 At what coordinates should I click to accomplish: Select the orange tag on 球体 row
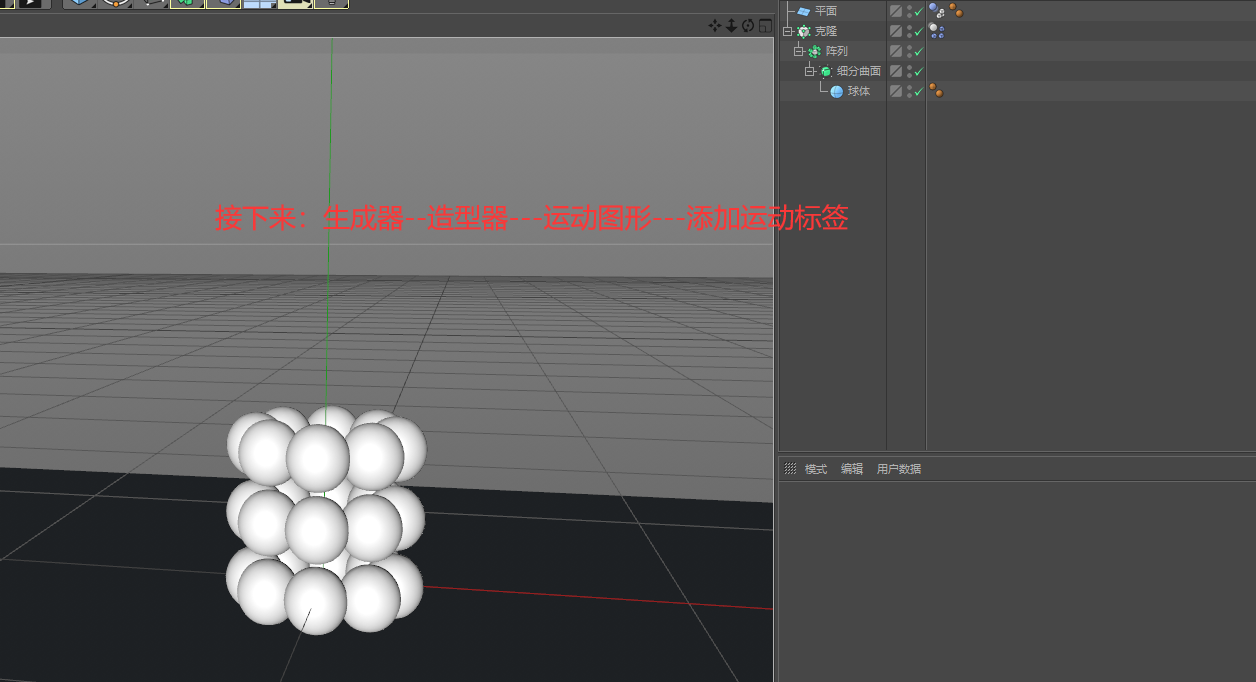click(x=937, y=91)
